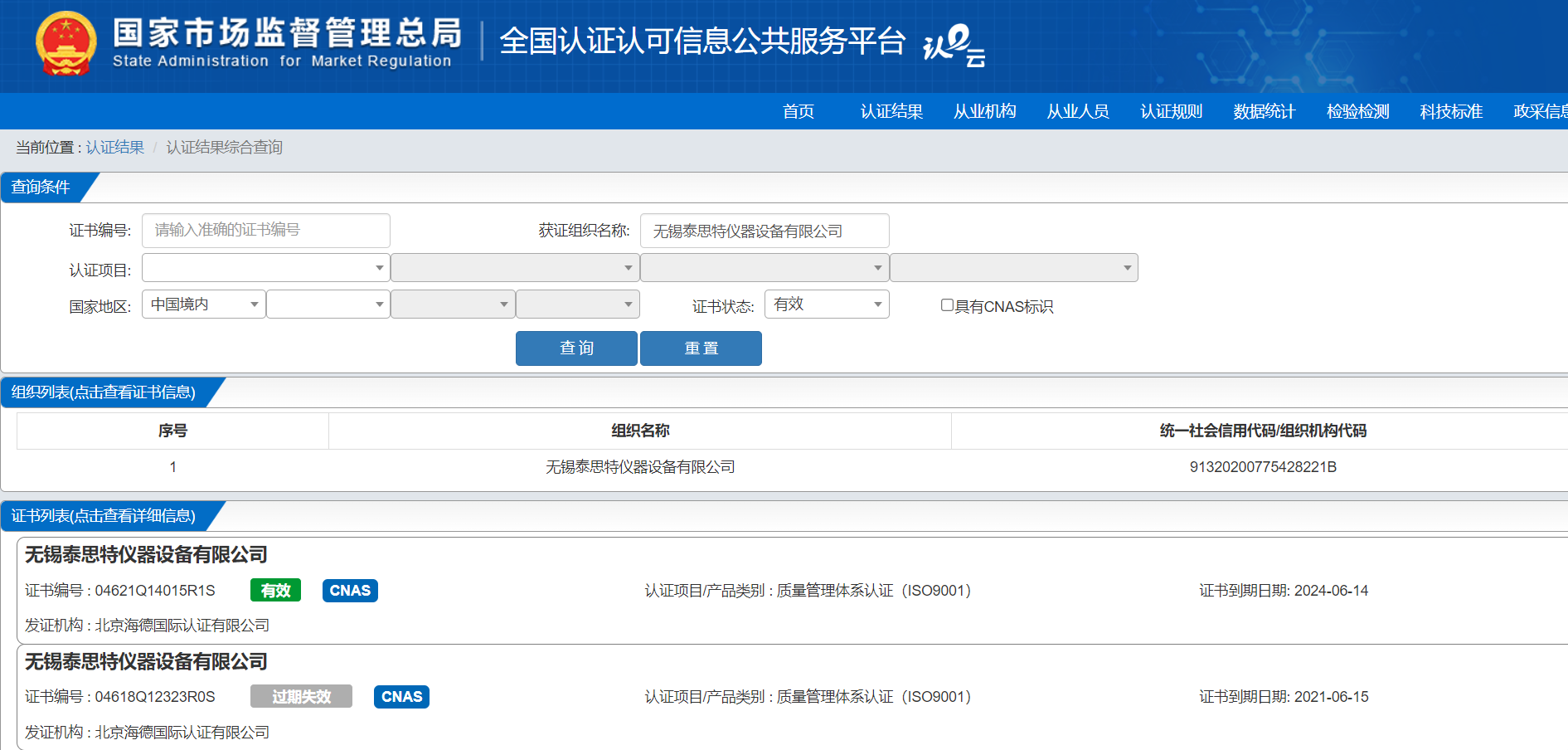The image size is (1568, 750).
Task: Open the fourth 国家地区 dropdown
Action: (x=578, y=304)
